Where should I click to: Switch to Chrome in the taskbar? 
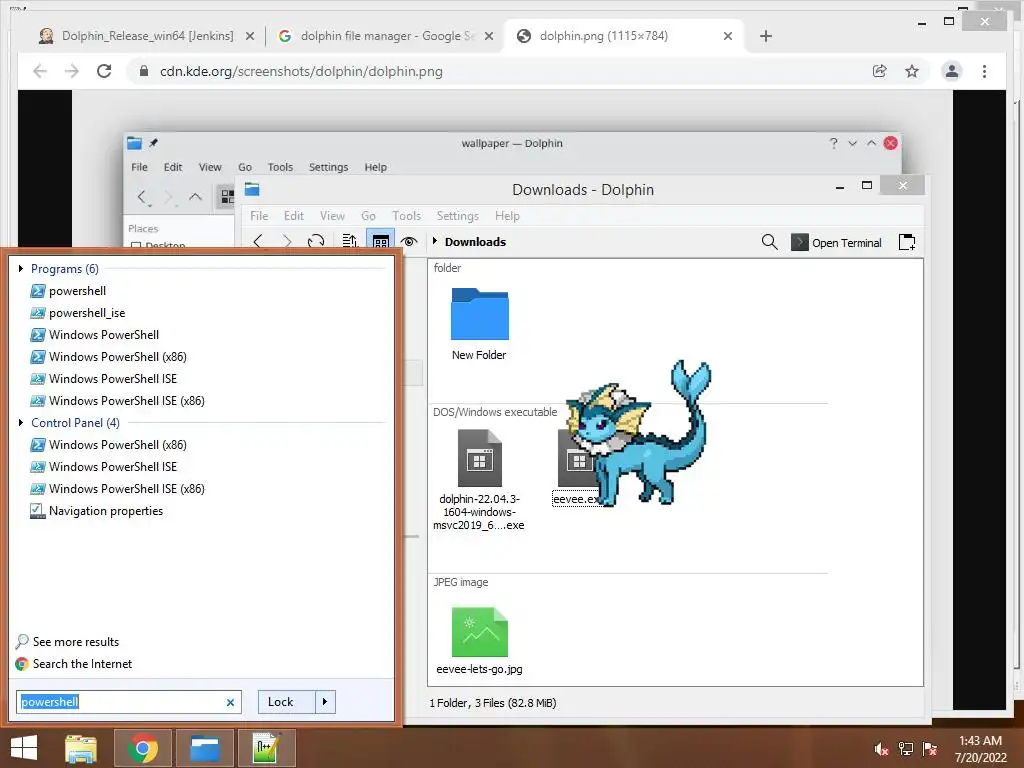point(142,748)
